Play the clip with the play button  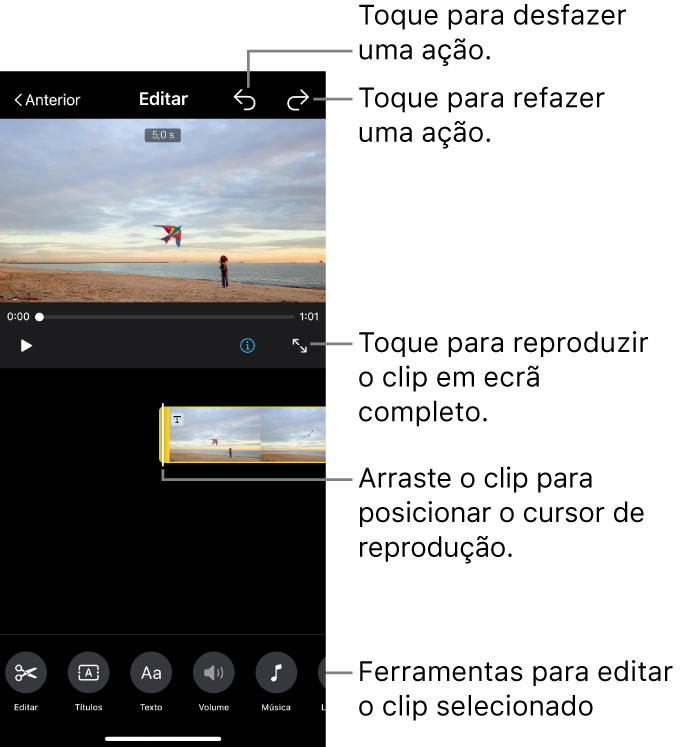coord(26,346)
